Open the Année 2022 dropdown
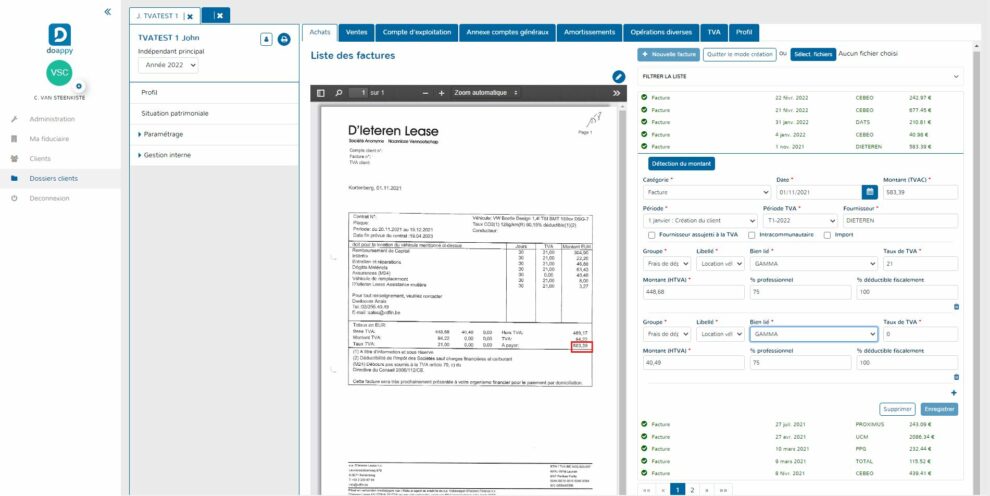The width and height of the screenshot is (990, 496). click(169, 65)
